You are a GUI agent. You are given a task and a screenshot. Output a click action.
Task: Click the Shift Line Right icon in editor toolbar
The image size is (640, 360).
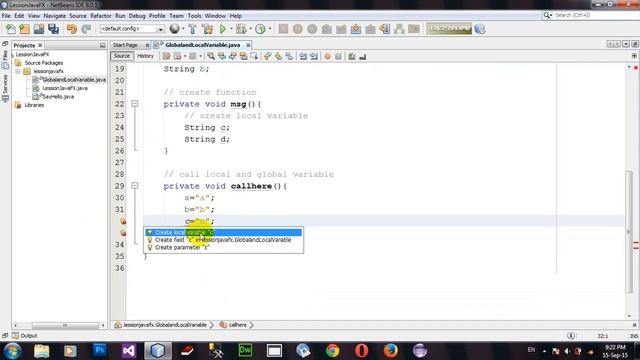coord(314,56)
